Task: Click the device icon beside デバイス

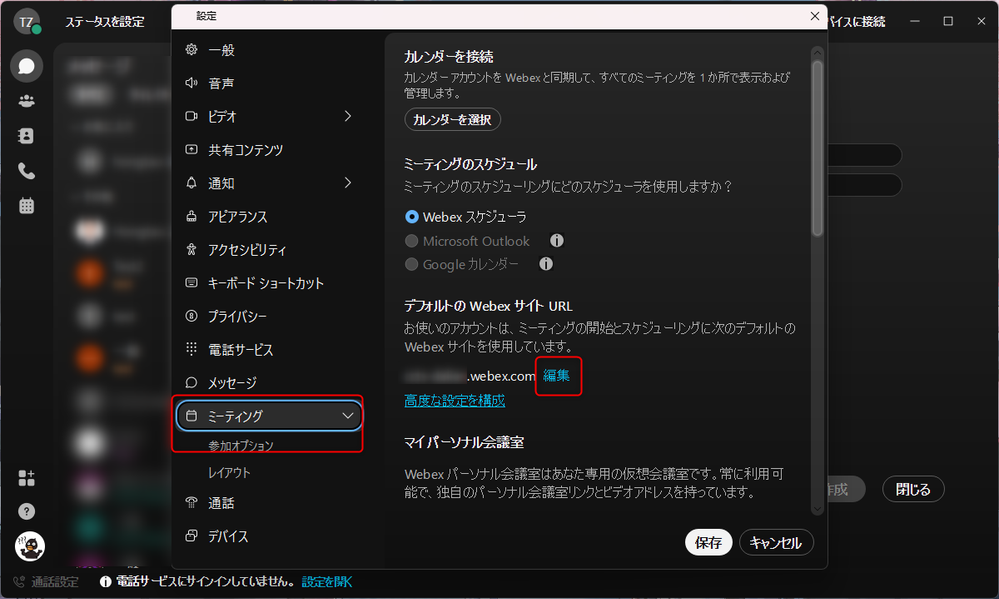Action: pyautogui.click(x=191, y=536)
